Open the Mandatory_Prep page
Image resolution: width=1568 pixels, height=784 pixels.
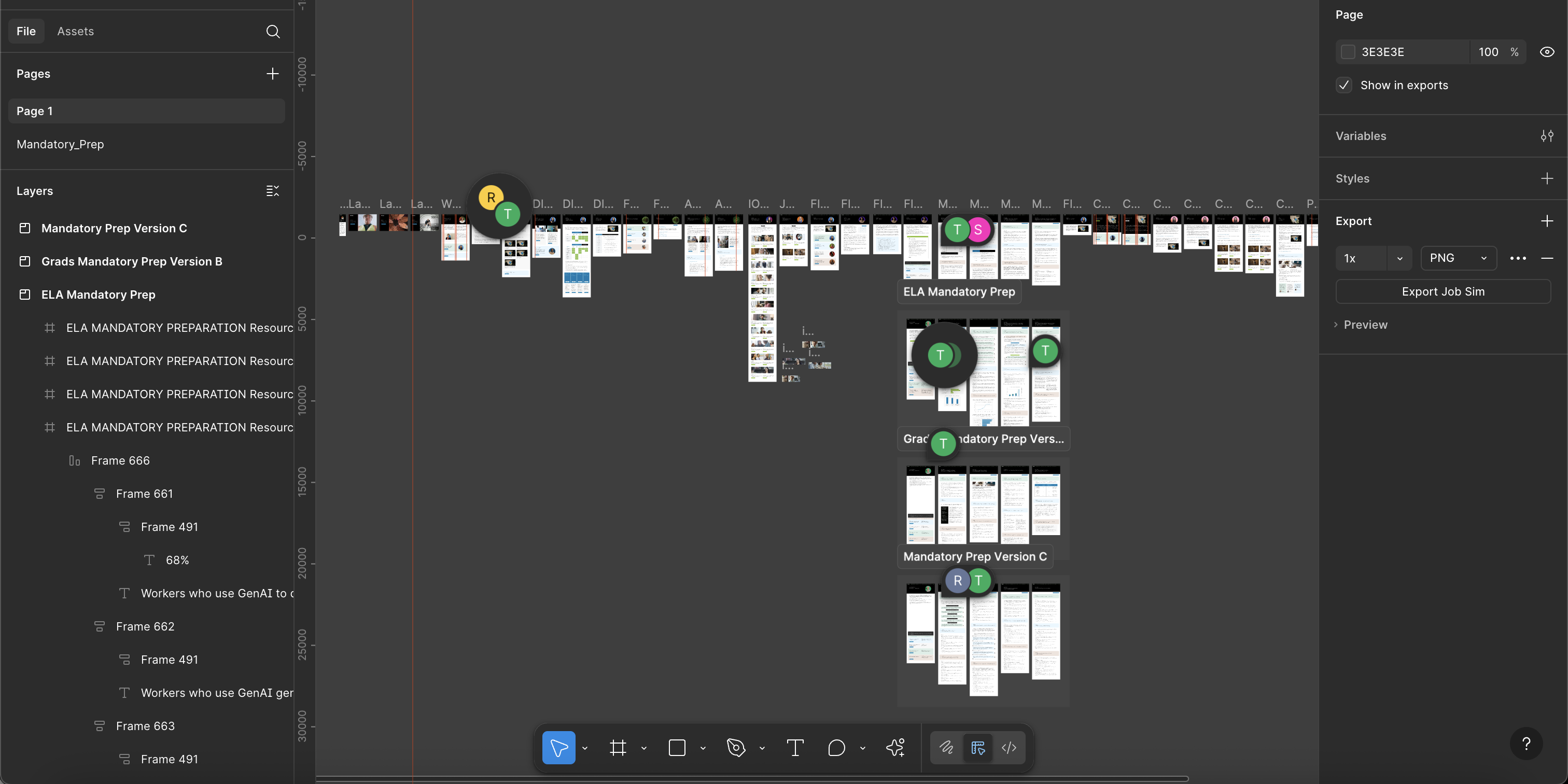point(60,144)
